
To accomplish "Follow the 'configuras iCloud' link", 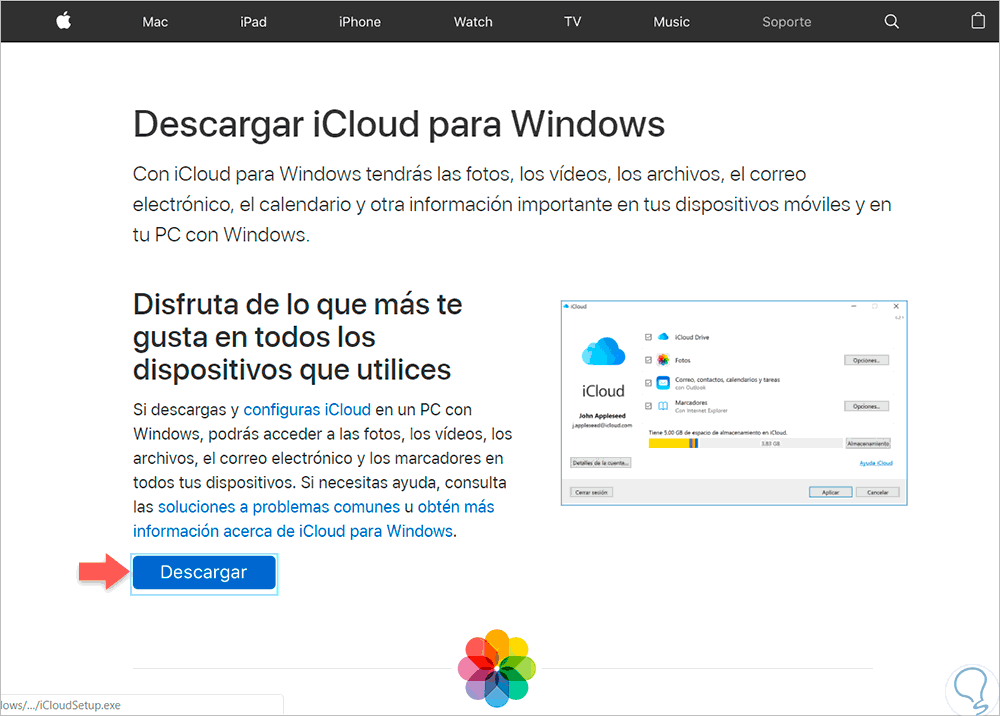I will click(307, 409).
